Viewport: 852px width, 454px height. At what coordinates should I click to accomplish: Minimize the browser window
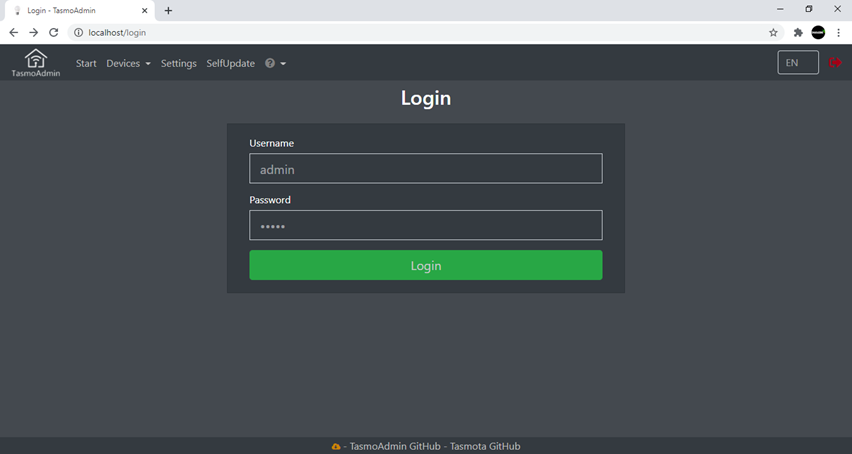(x=780, y=9)
